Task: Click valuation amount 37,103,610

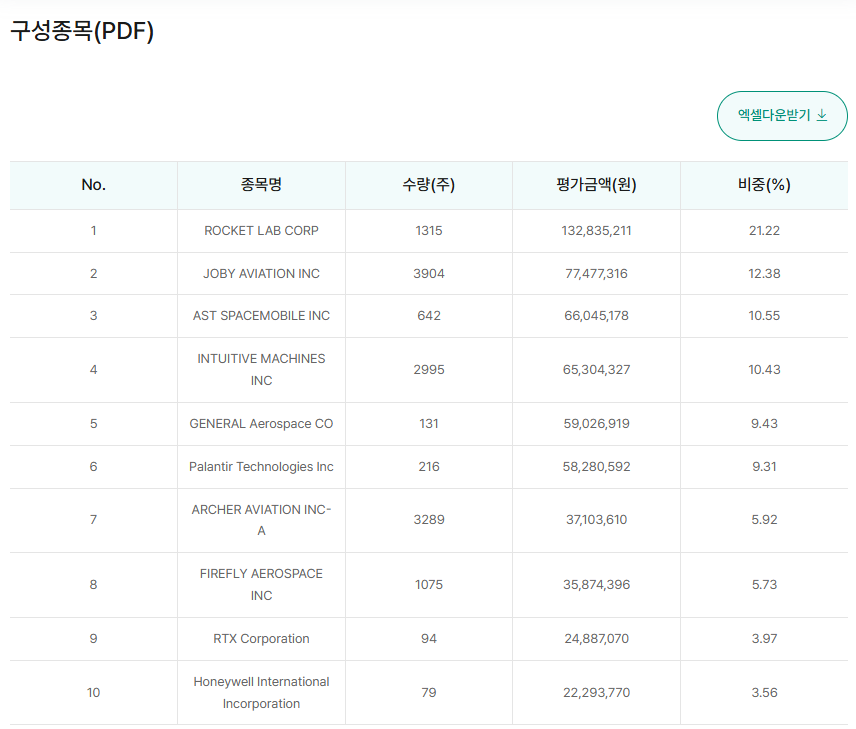Action: [x=596, y=520]
